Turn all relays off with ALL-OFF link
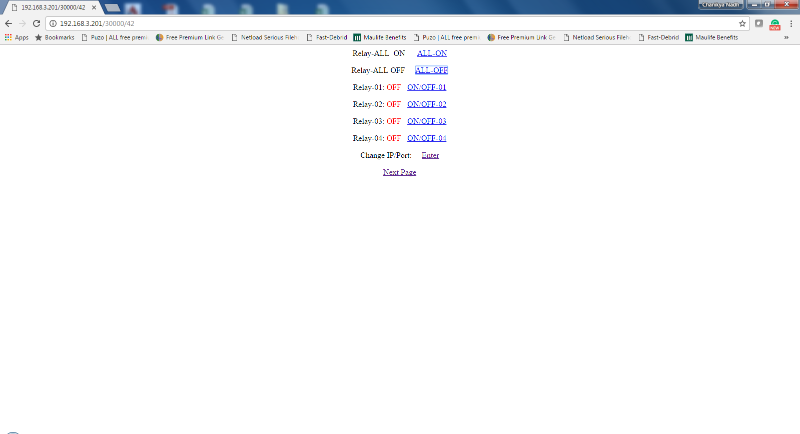 pos(432,70)
